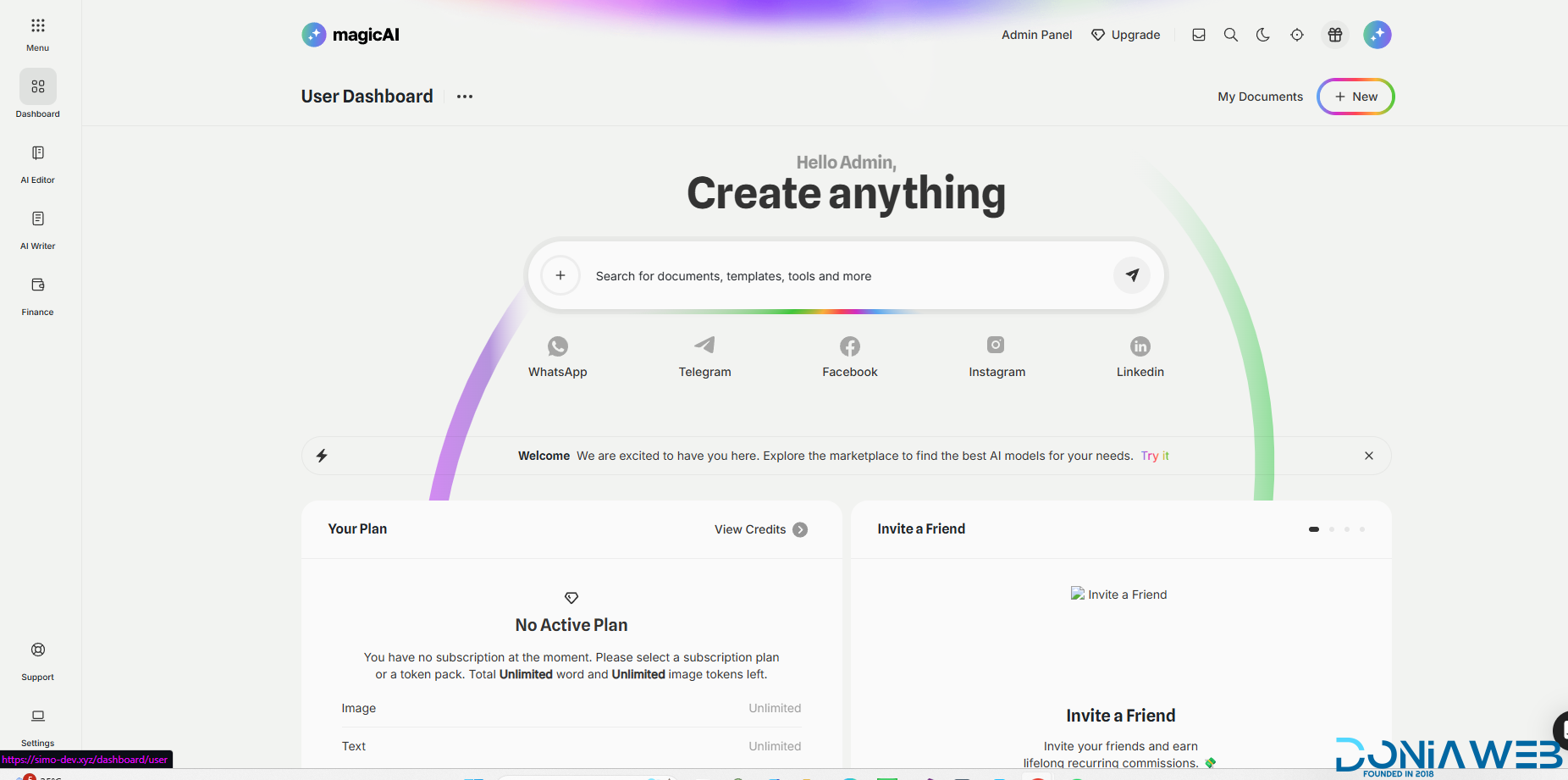The width and height of the screenshot is (1568, 780).
Task: Open the Telegram shortcut icon
Action: tap(704, 346)
